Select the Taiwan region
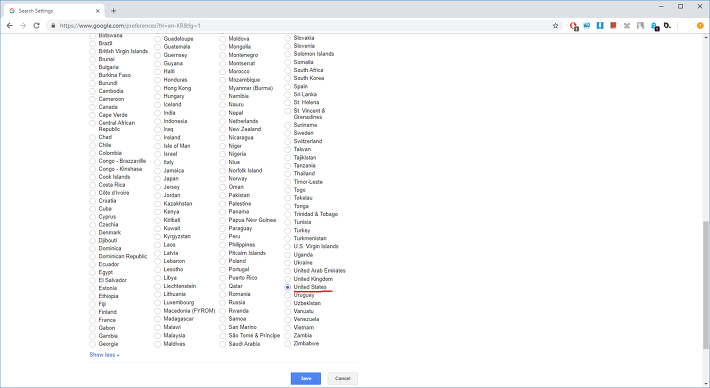The width and height of the screenshot is (710, 388). (x=288, y=149)
